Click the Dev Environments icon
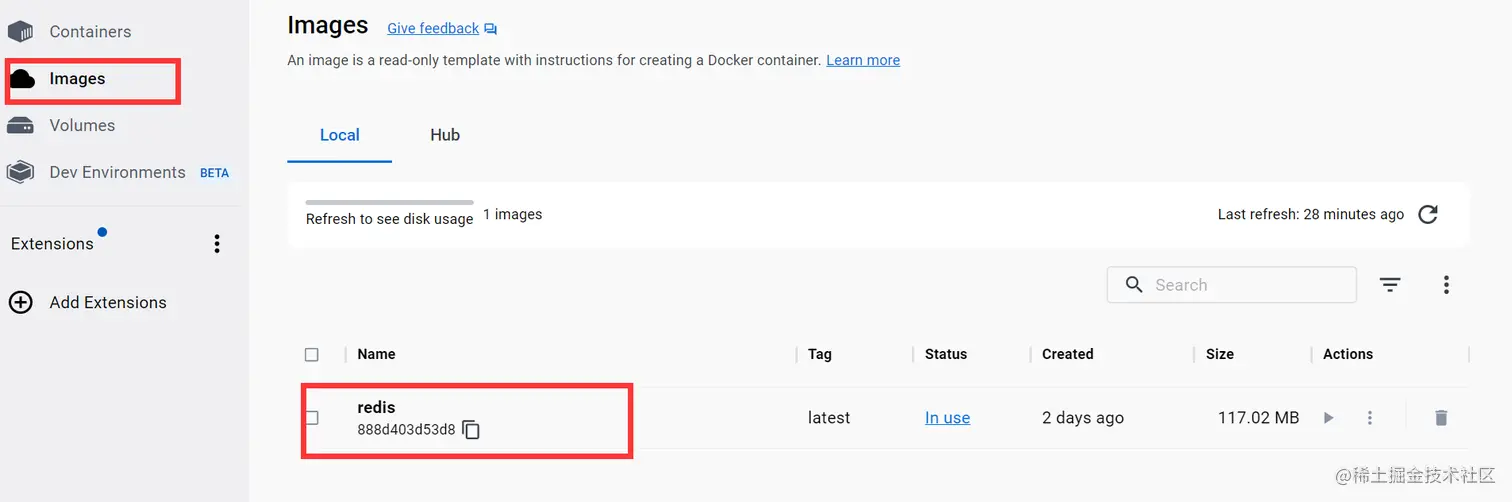Image resolution: width=1512 pixels, height=502 pixels. [x=22, y=172]
